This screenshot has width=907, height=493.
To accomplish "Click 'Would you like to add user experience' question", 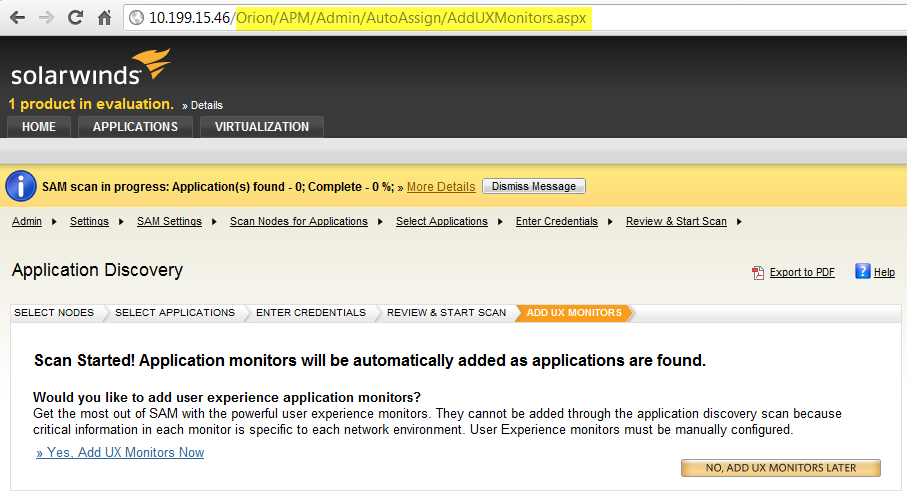I will 227,398.
